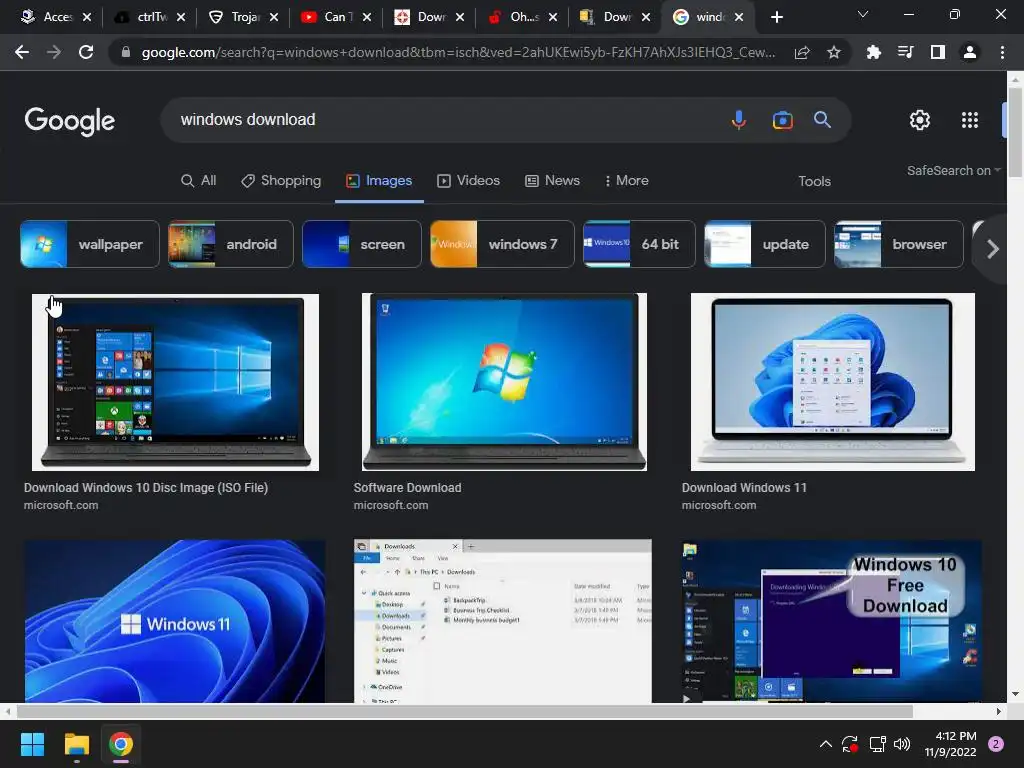This screenshot has width=1024, height=768.
Task: Click the Windows 7 laptop thumbnail
Action: 504,382
